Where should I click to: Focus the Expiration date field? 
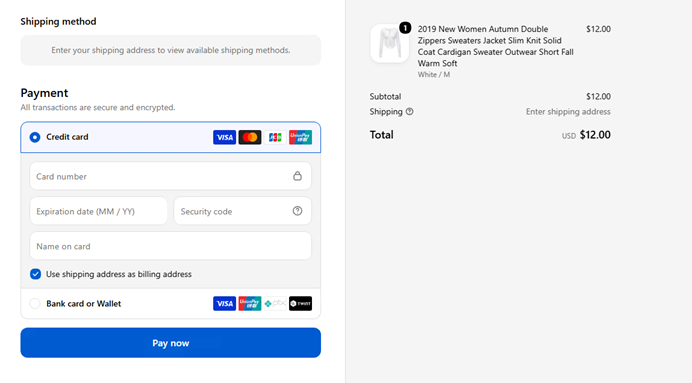98,211
